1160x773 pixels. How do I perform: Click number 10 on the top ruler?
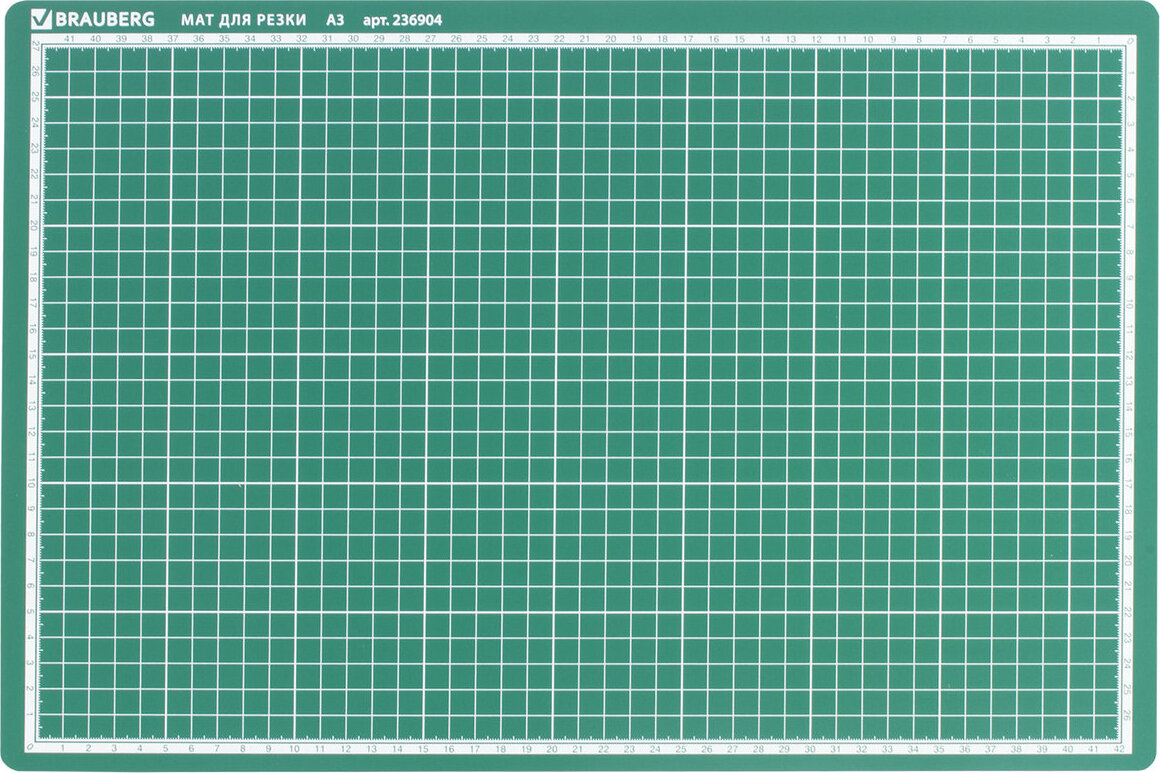[x=868, y=39]
